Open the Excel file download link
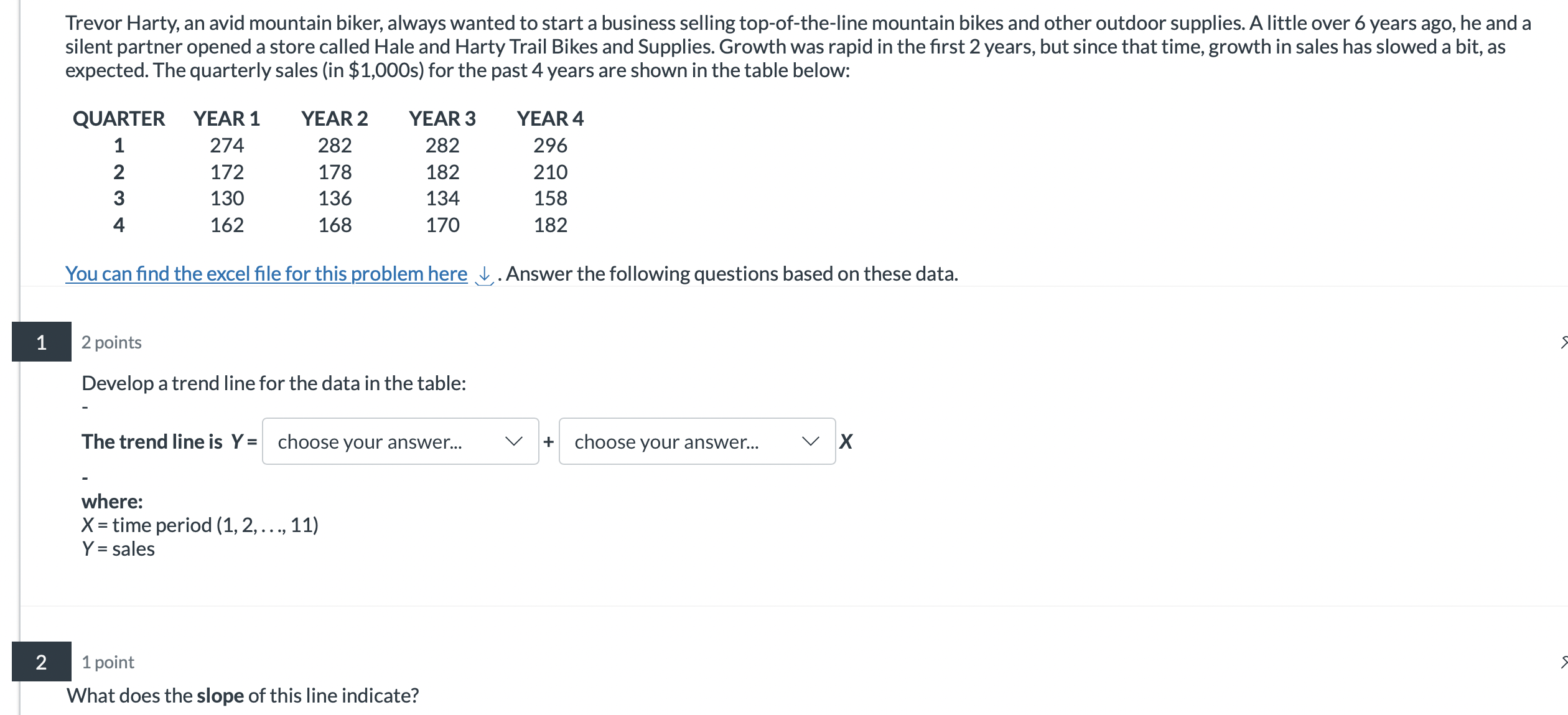 tap(266, 274)
